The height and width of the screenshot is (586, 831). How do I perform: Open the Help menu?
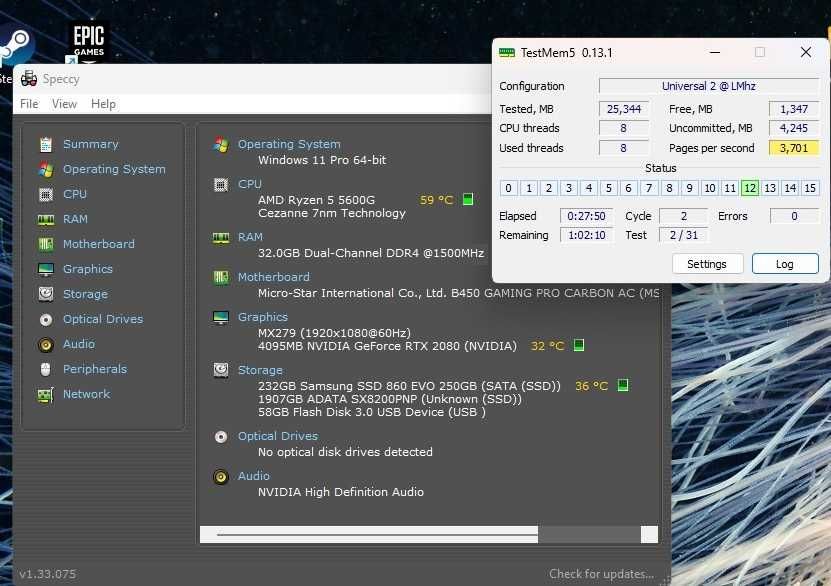103,104
